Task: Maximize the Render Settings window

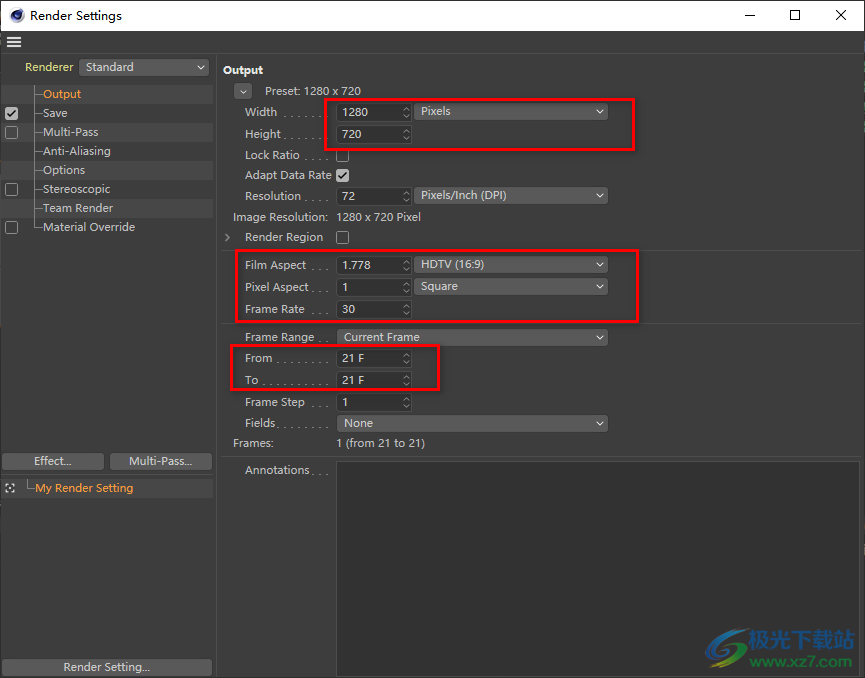Action: 795,15
